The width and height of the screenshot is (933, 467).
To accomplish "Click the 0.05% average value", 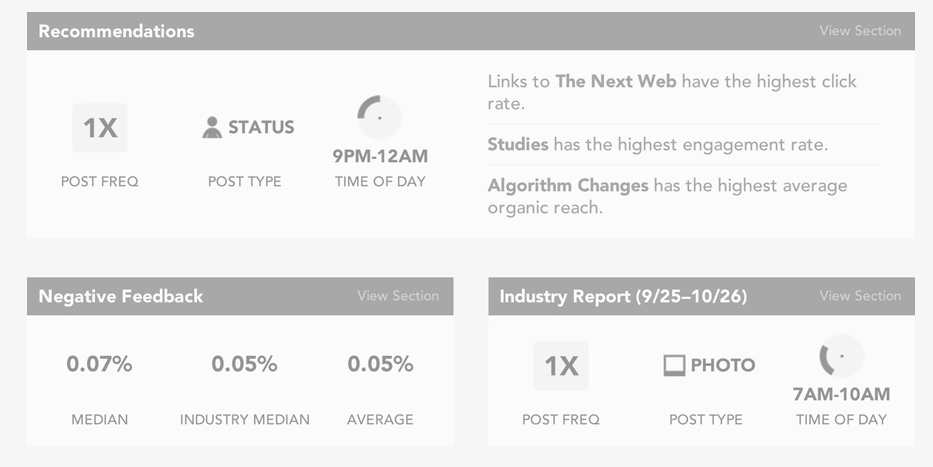I will click(x=380, y=364).
